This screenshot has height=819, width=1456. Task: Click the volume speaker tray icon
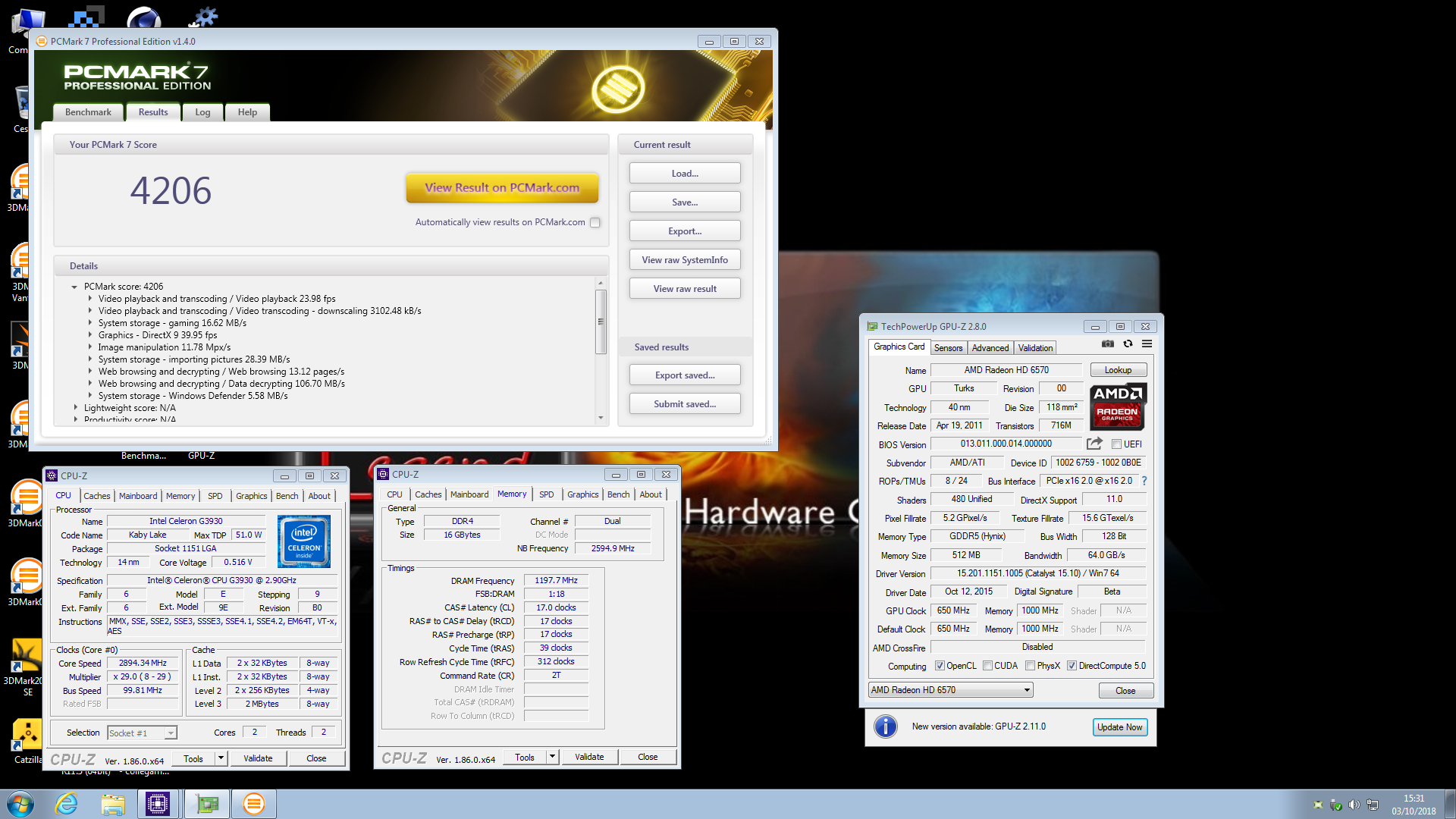(1354, 805)
